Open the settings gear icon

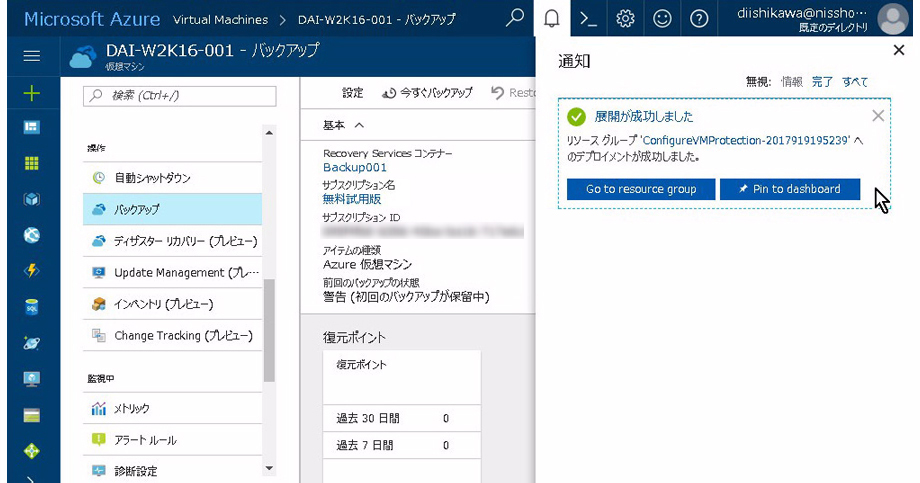click(x=626, y=18)
